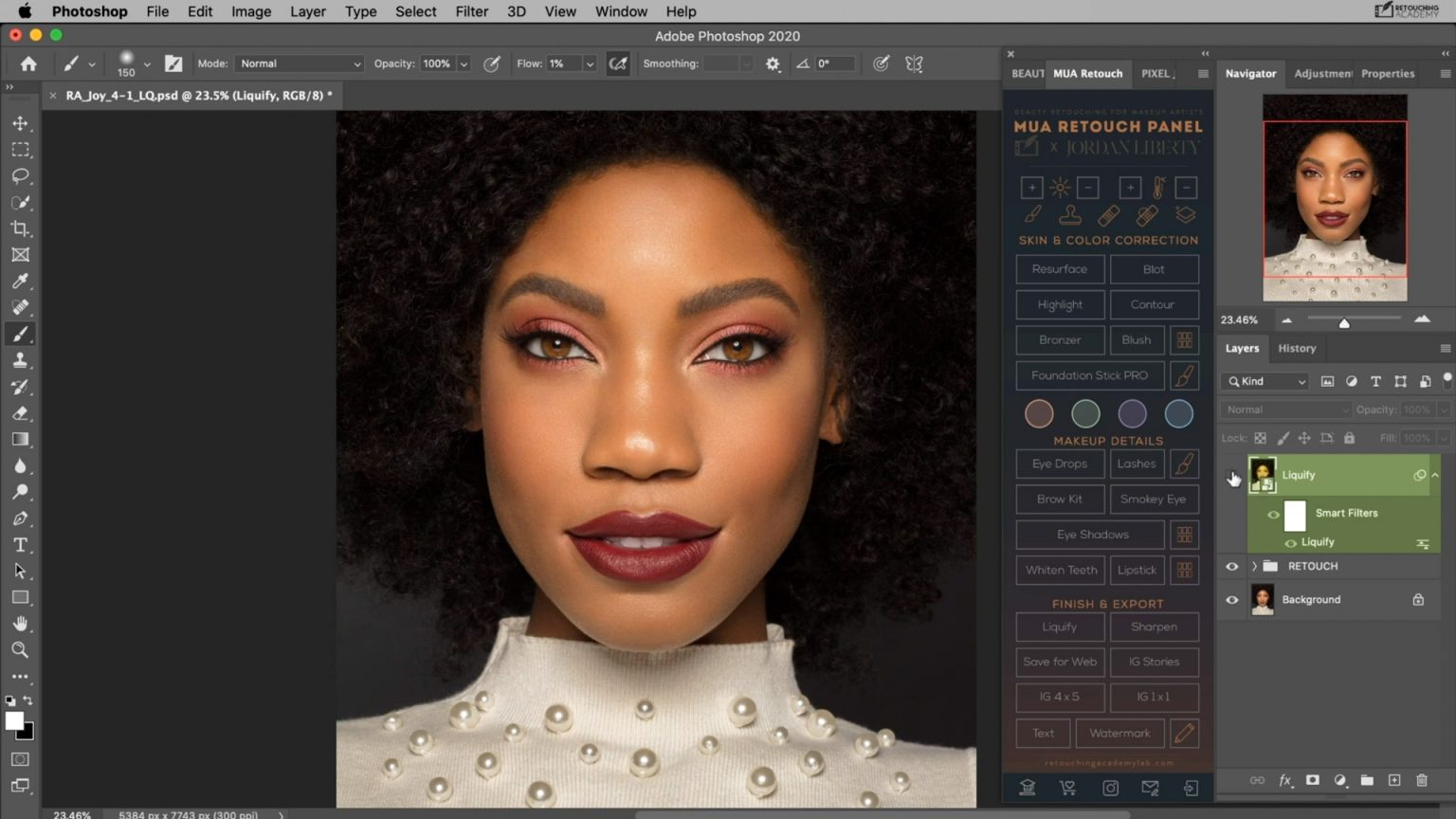Click the Liquify layer thumbnail
The width and height of the screenshot is (1456, 819).
point(1263,475)
